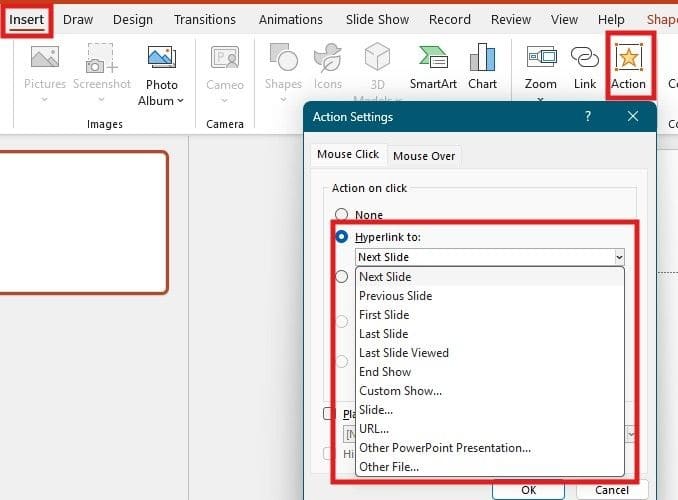The image size is (678, 500).
Task: Choose Previous Slide from the list
Action: 395,296
